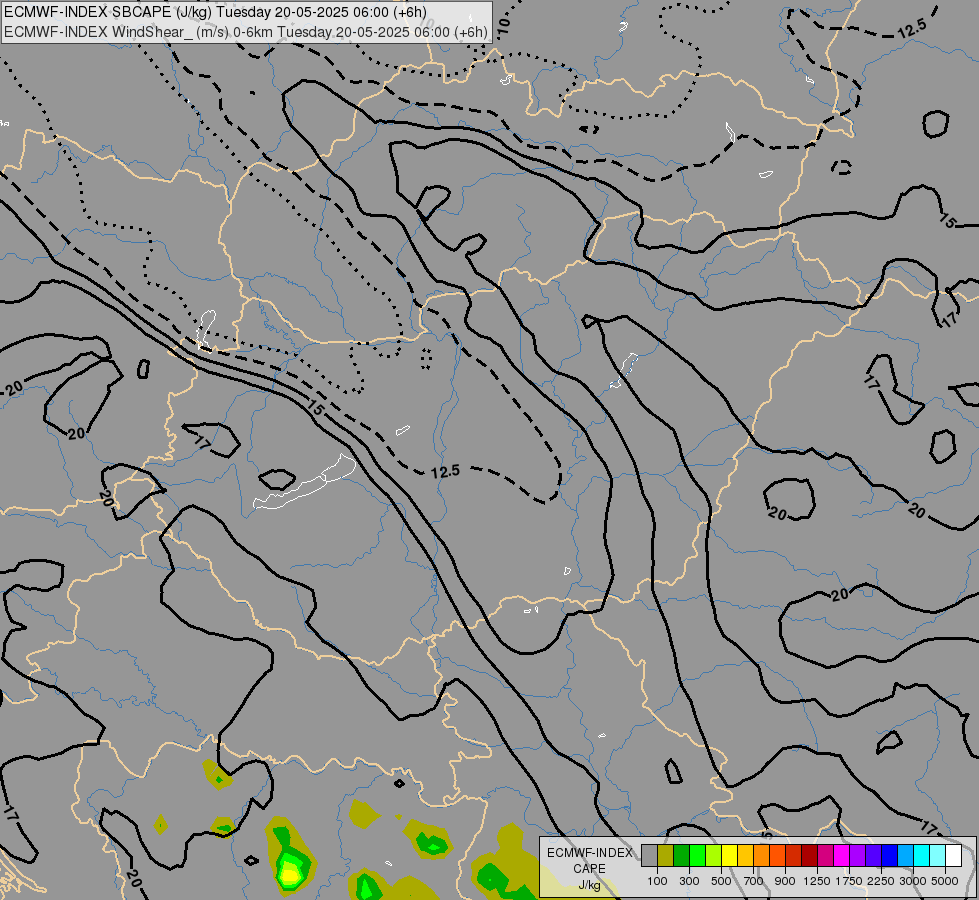Click the 'J/kg' unit label in the legend

(x=589, y=886)
